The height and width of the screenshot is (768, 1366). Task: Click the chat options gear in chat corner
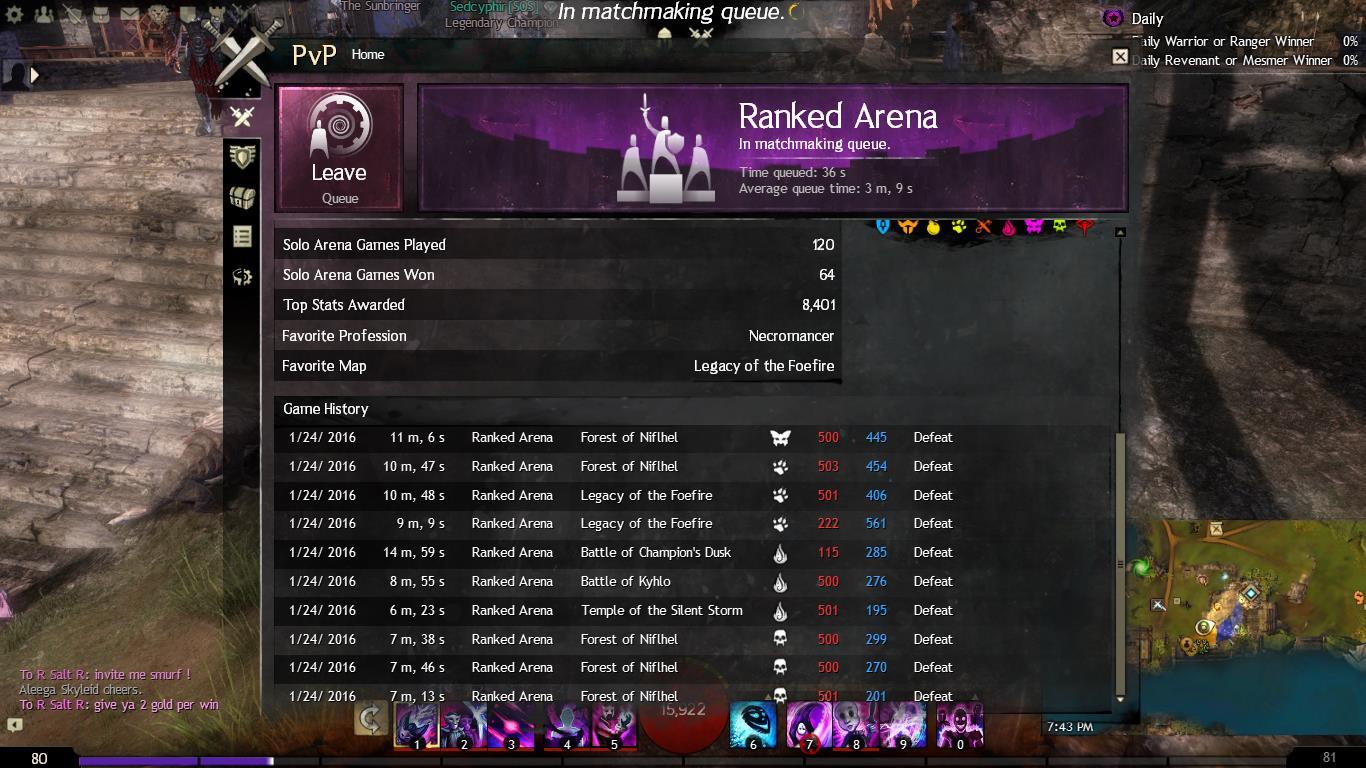pyautogui.click(x=14, y=726)
